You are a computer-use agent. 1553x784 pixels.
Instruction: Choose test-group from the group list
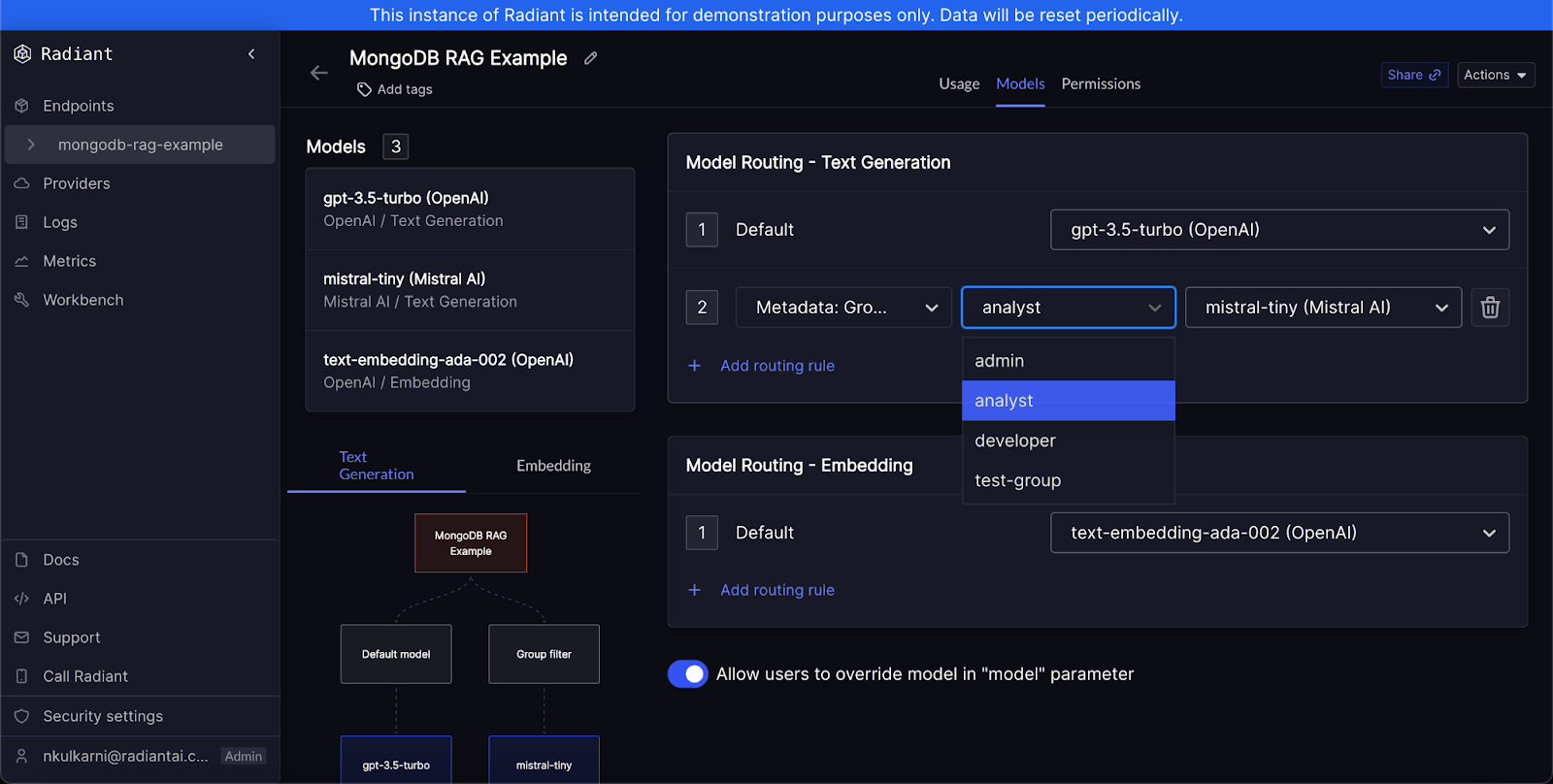coord(1068,480)
